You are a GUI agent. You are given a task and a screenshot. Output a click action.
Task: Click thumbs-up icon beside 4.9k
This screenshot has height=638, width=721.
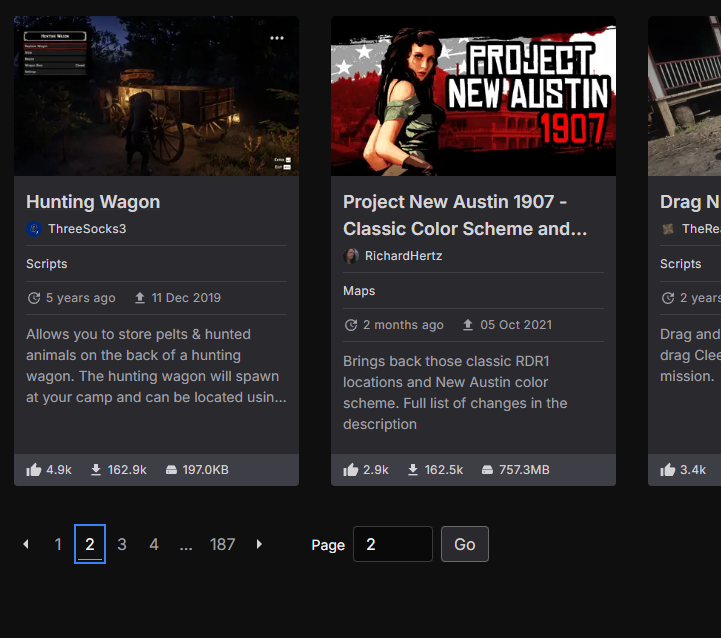[34, 470]
